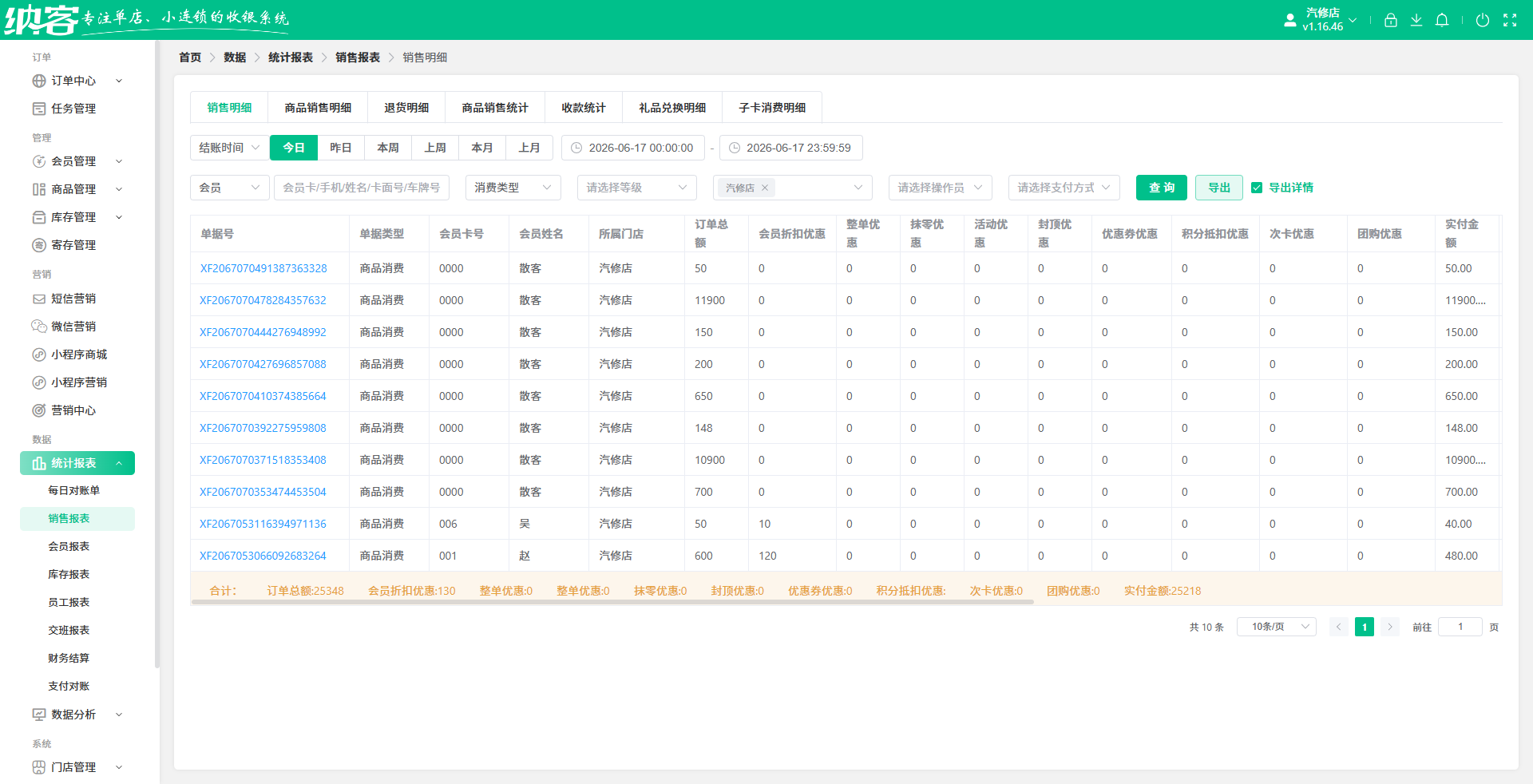Click the user avatar icon in header

click(1289, 20)
